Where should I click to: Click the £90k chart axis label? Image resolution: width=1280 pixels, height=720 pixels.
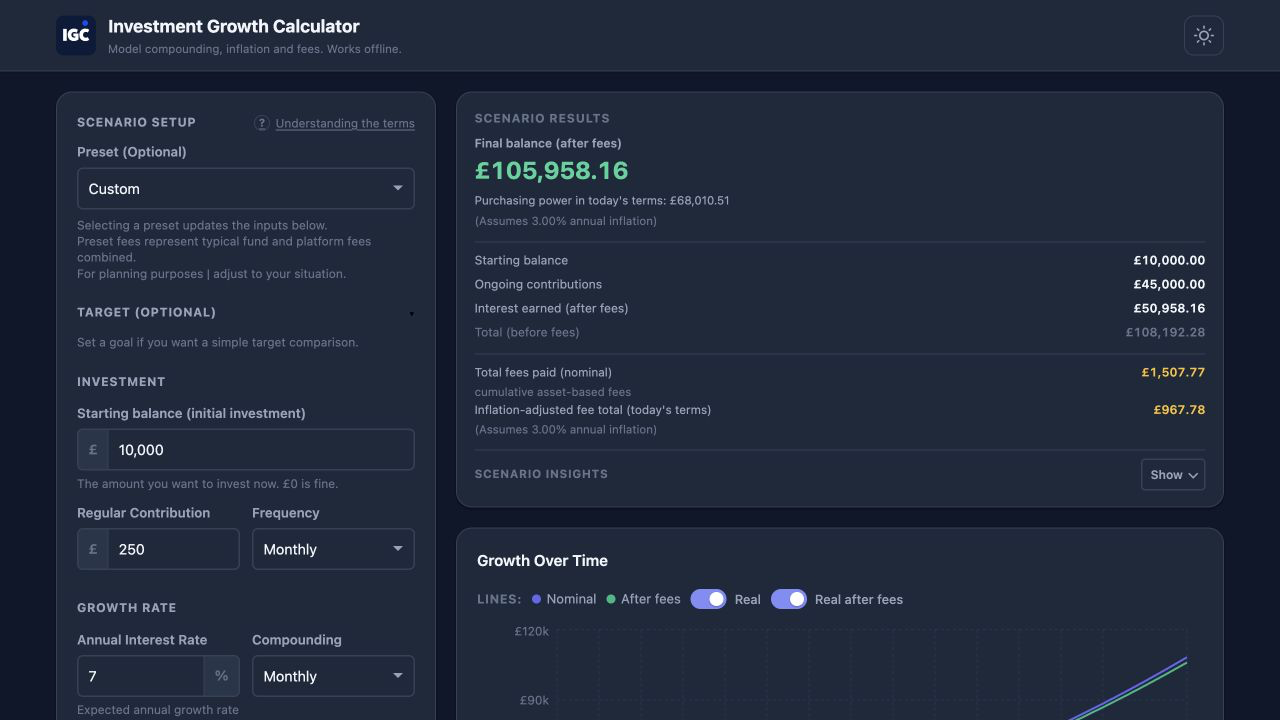click(534, 700)
